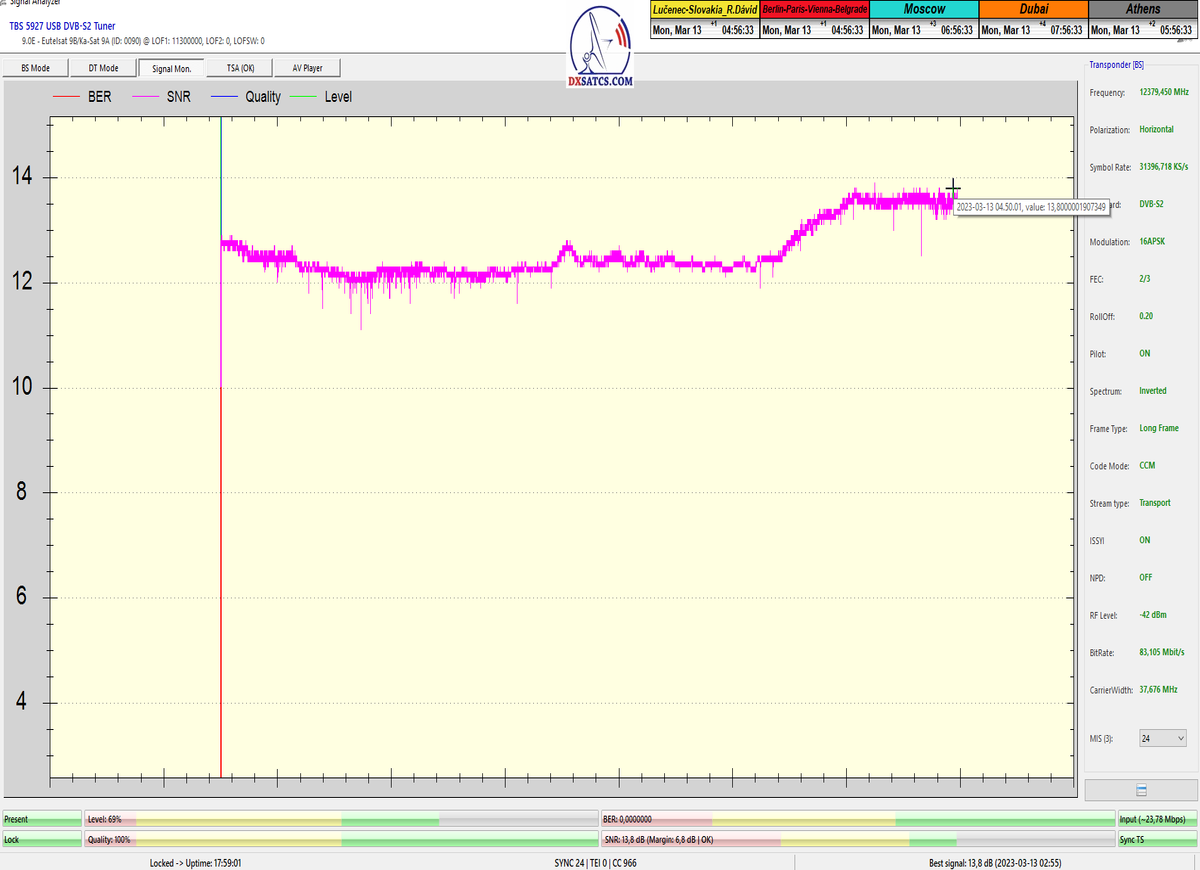Viewport: 1200px width, 870px height.
Task: Click the Present status indicator
Action: 41,819
